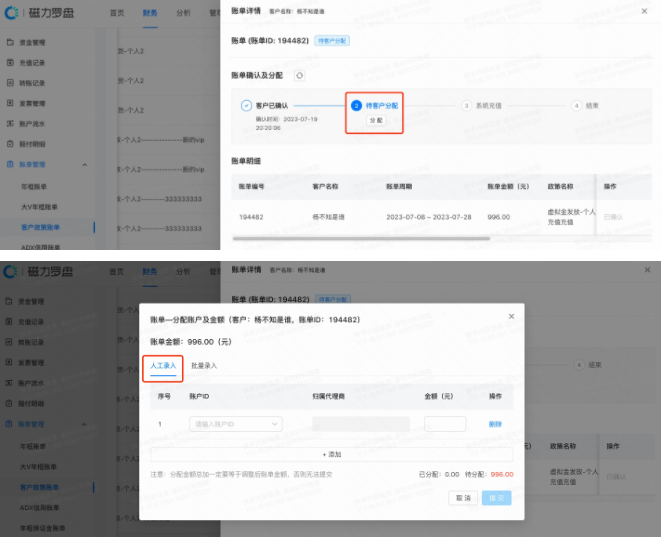Switch to the 人工录入 tab
The width and height of the screenshot is (663, 539).
(x=163, y=366)
